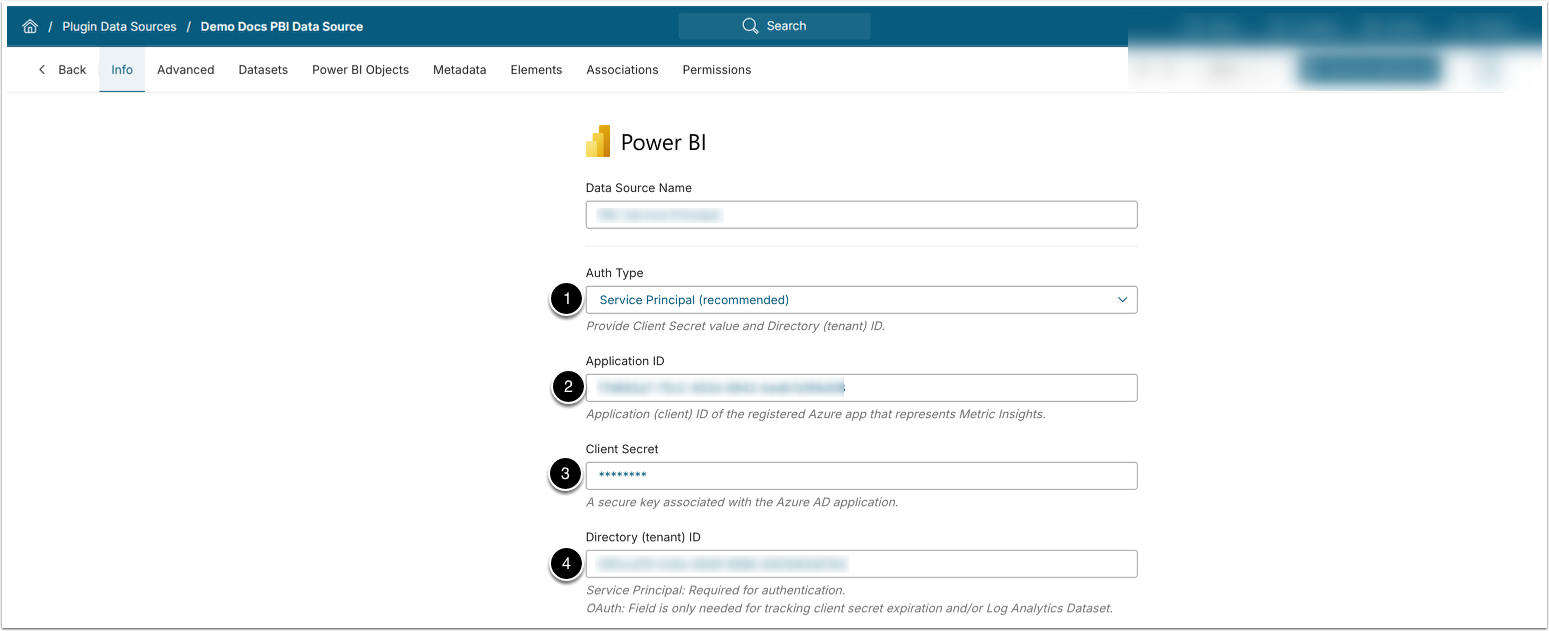Focus the Data Source Name field

tap(860, 215)
